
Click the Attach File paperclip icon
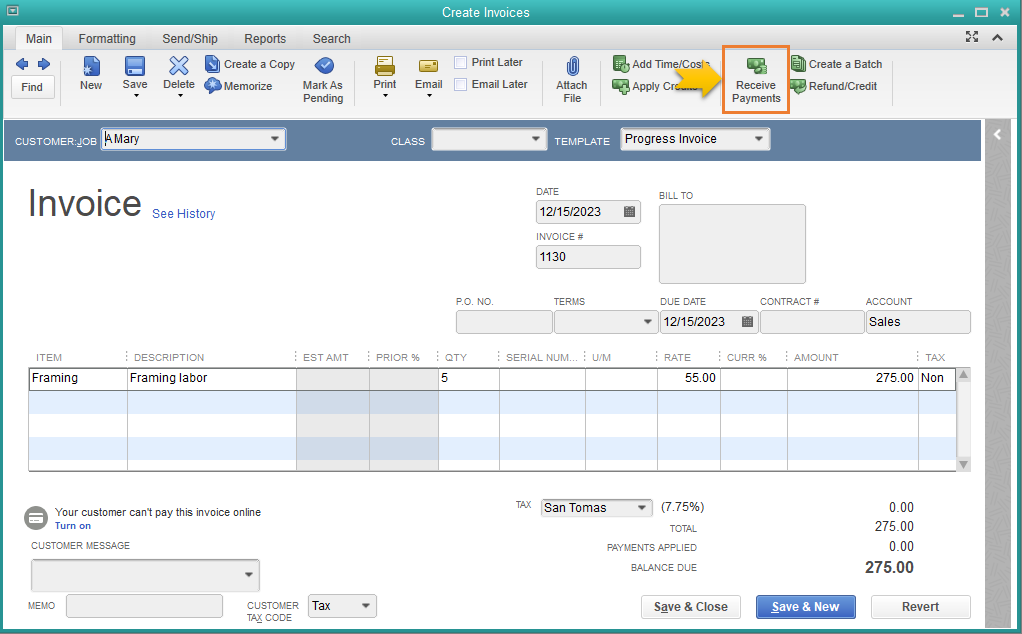572,67
